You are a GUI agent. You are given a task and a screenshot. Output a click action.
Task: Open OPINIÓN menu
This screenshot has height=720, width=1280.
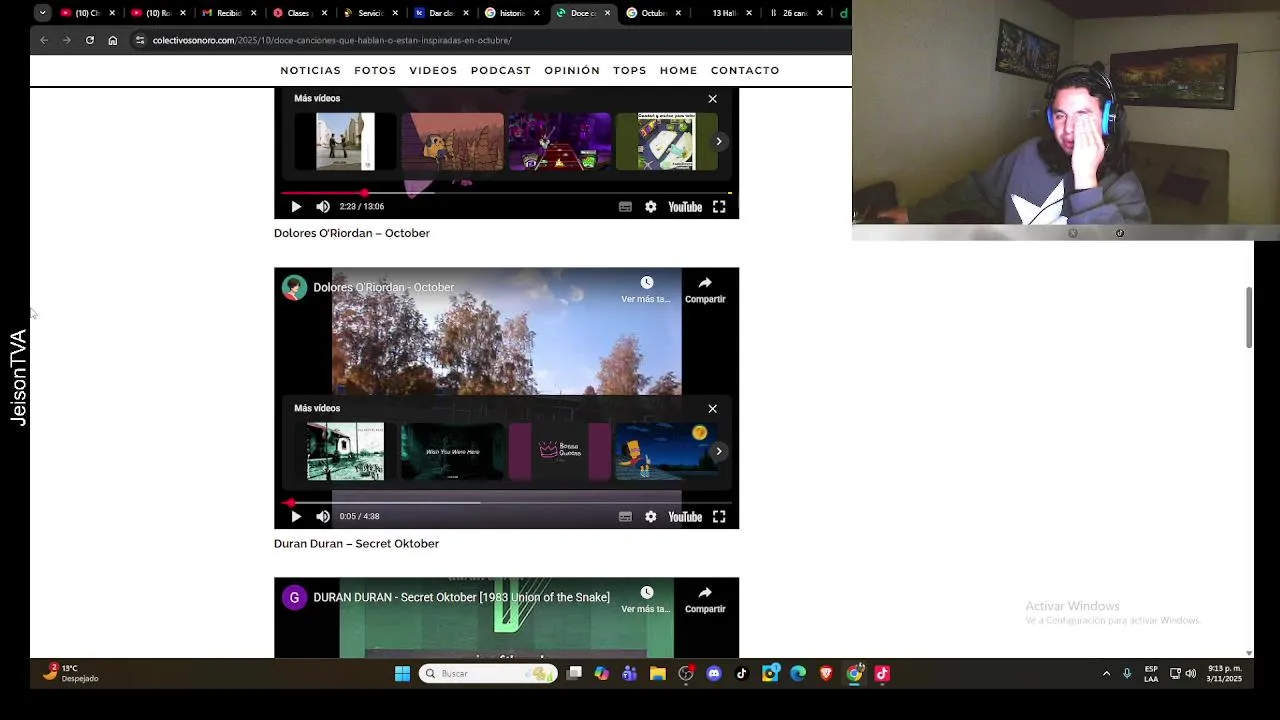[x=572, y=71]
